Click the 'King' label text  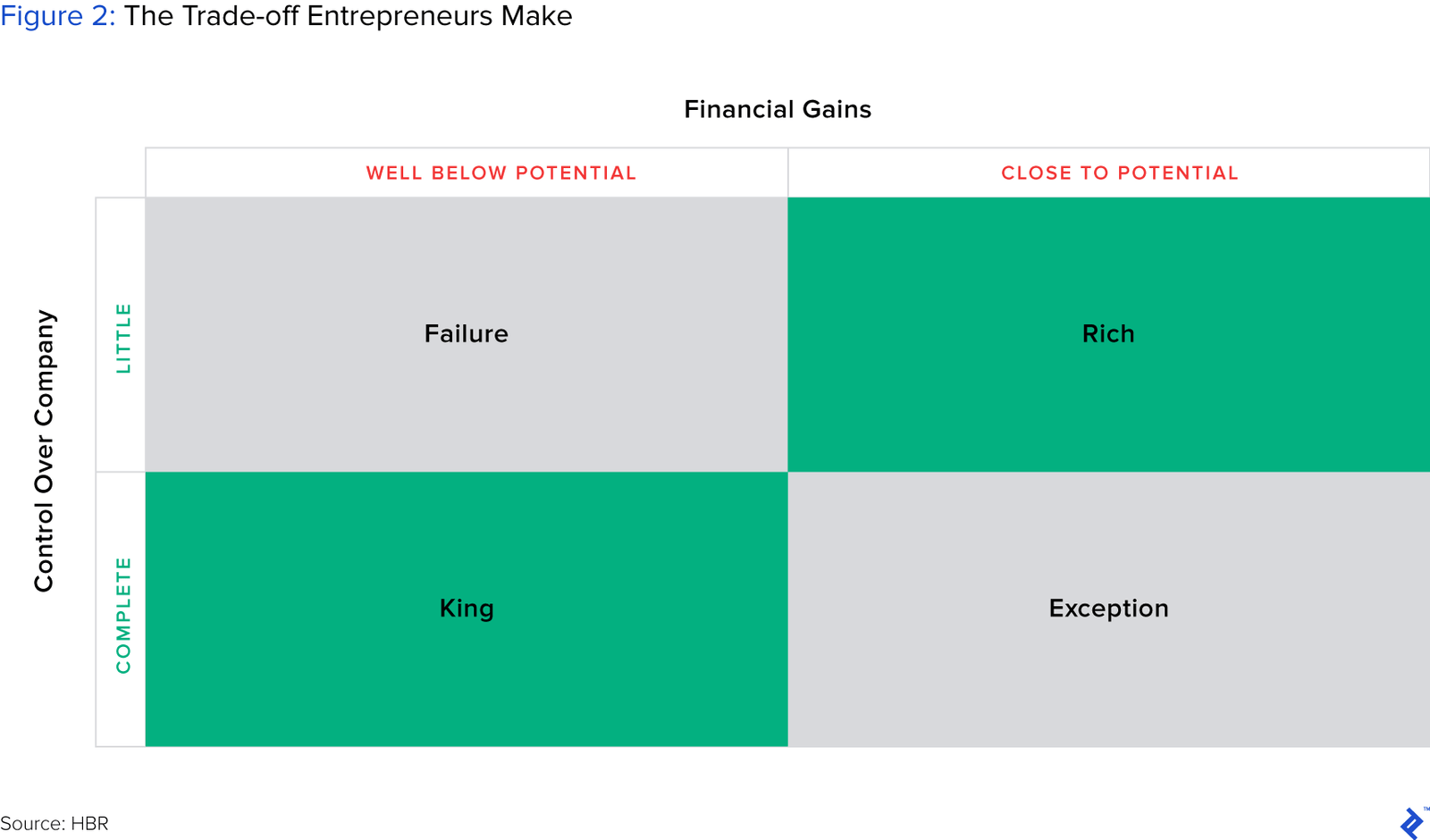pos(466,609)
